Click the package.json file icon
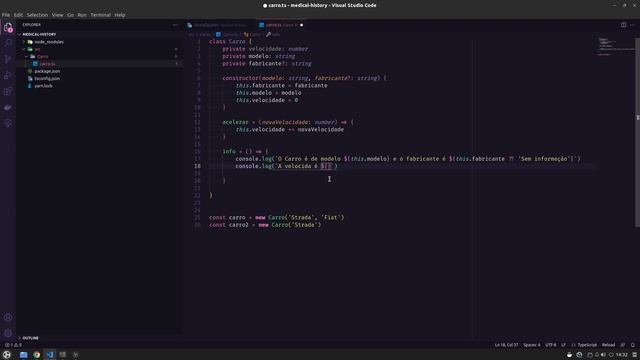The width and height of the screenshot is (640, 360). tap(30, 71)
